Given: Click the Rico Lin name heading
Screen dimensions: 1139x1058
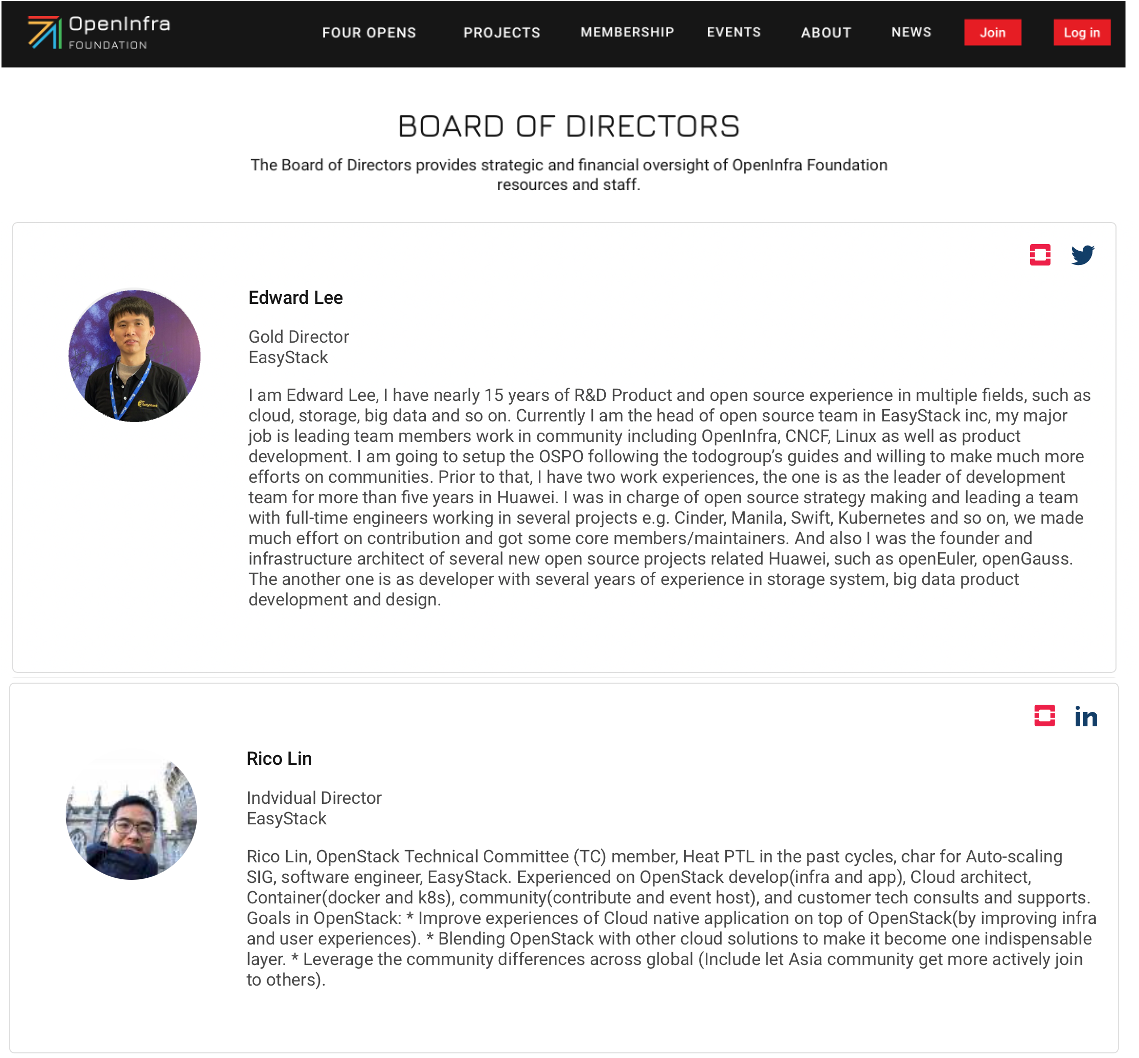Looking at the screenshot, I should pyautogui.click(x=279, y=759).
